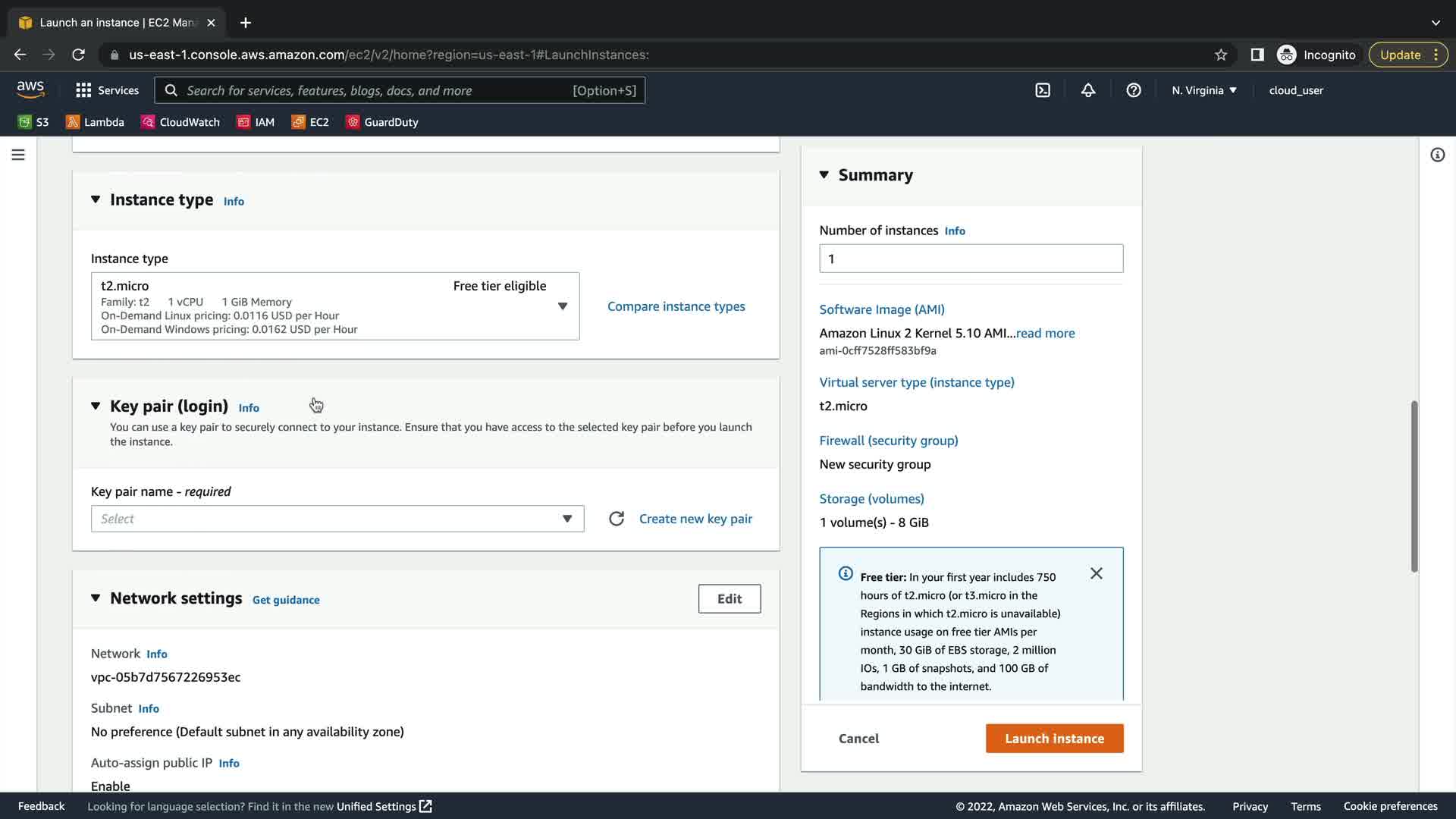Click the Create new key pair link

pyautogui.click(x=695, y=519)
